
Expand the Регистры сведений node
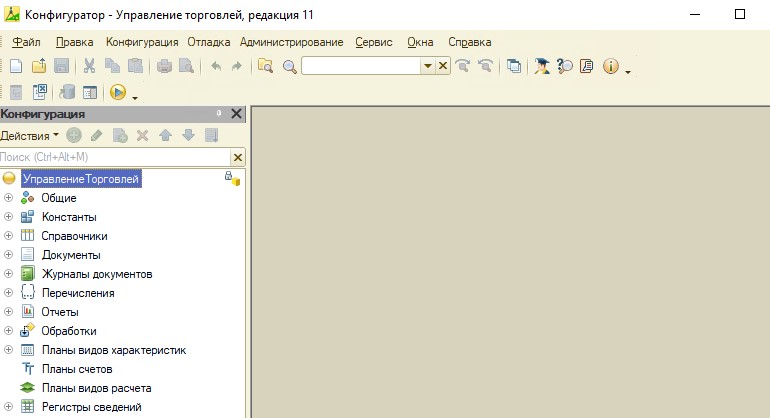[x=9, y=407]
